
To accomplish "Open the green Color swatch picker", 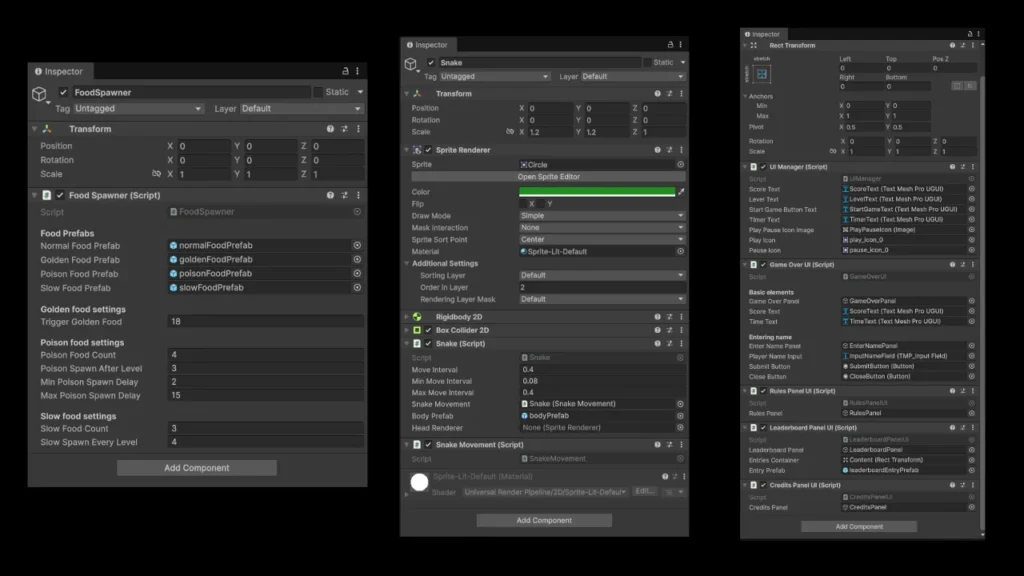I will (x=597, y=191).
